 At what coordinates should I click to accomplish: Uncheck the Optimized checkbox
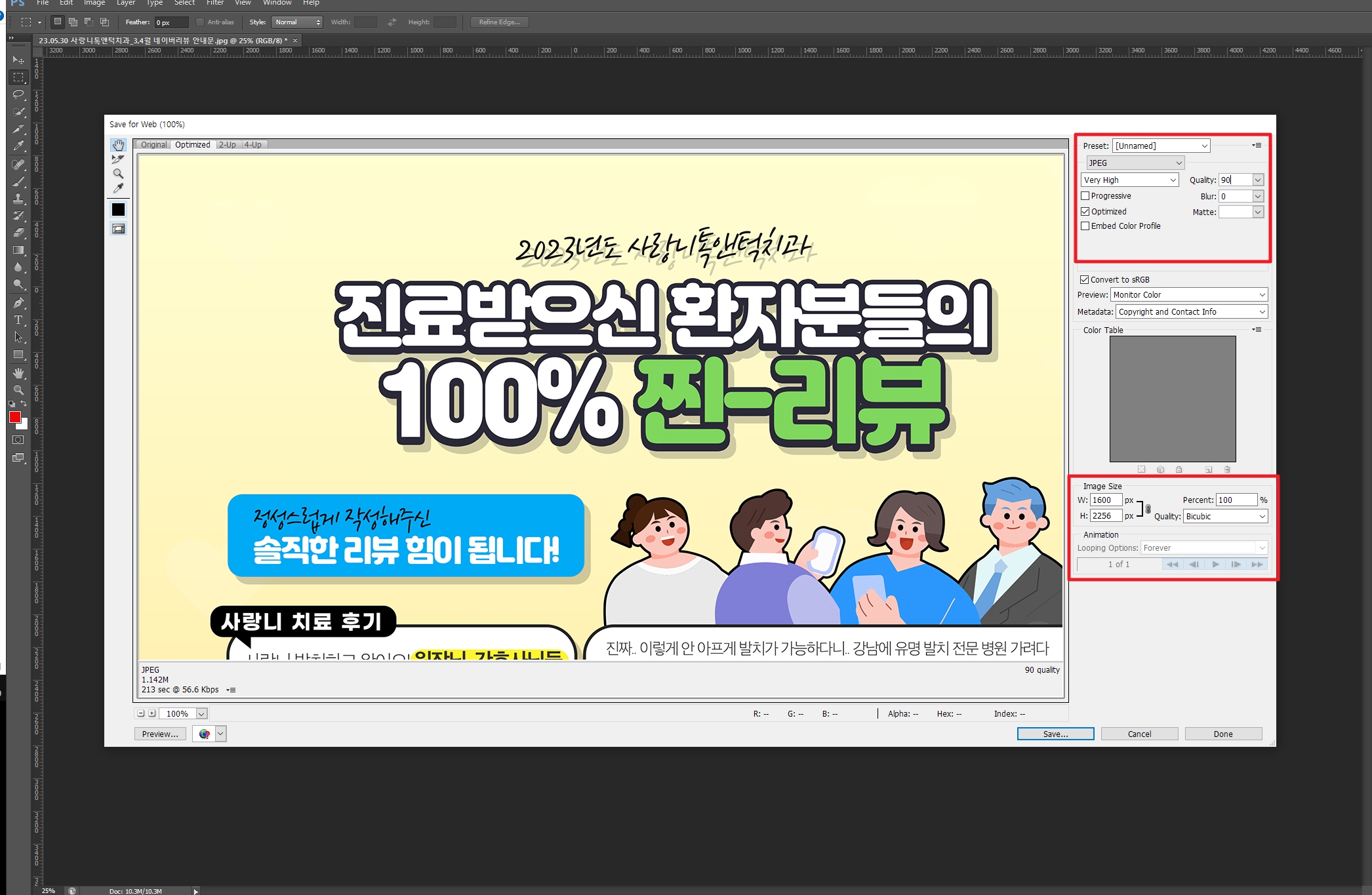pos(1085,212)
